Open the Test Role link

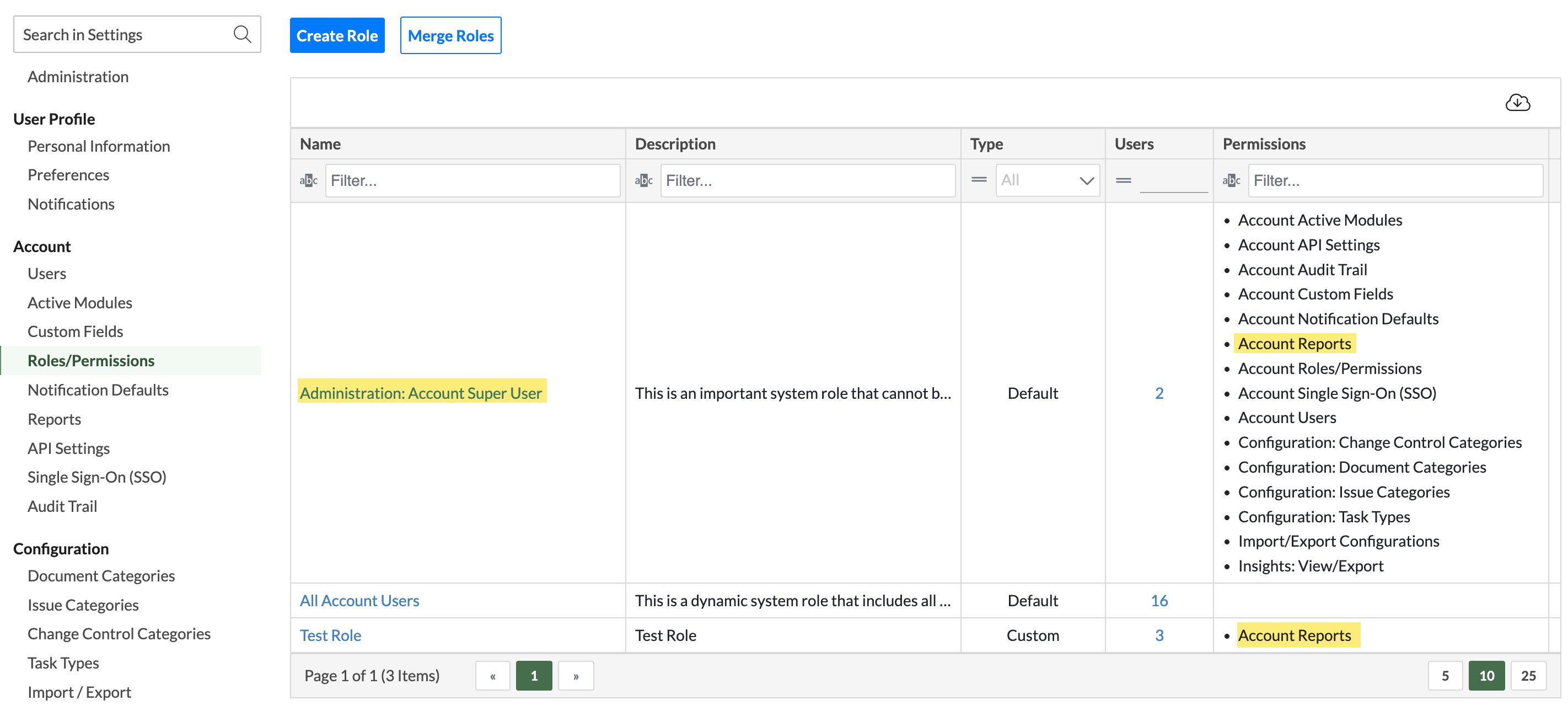click(x=330, y=635)
